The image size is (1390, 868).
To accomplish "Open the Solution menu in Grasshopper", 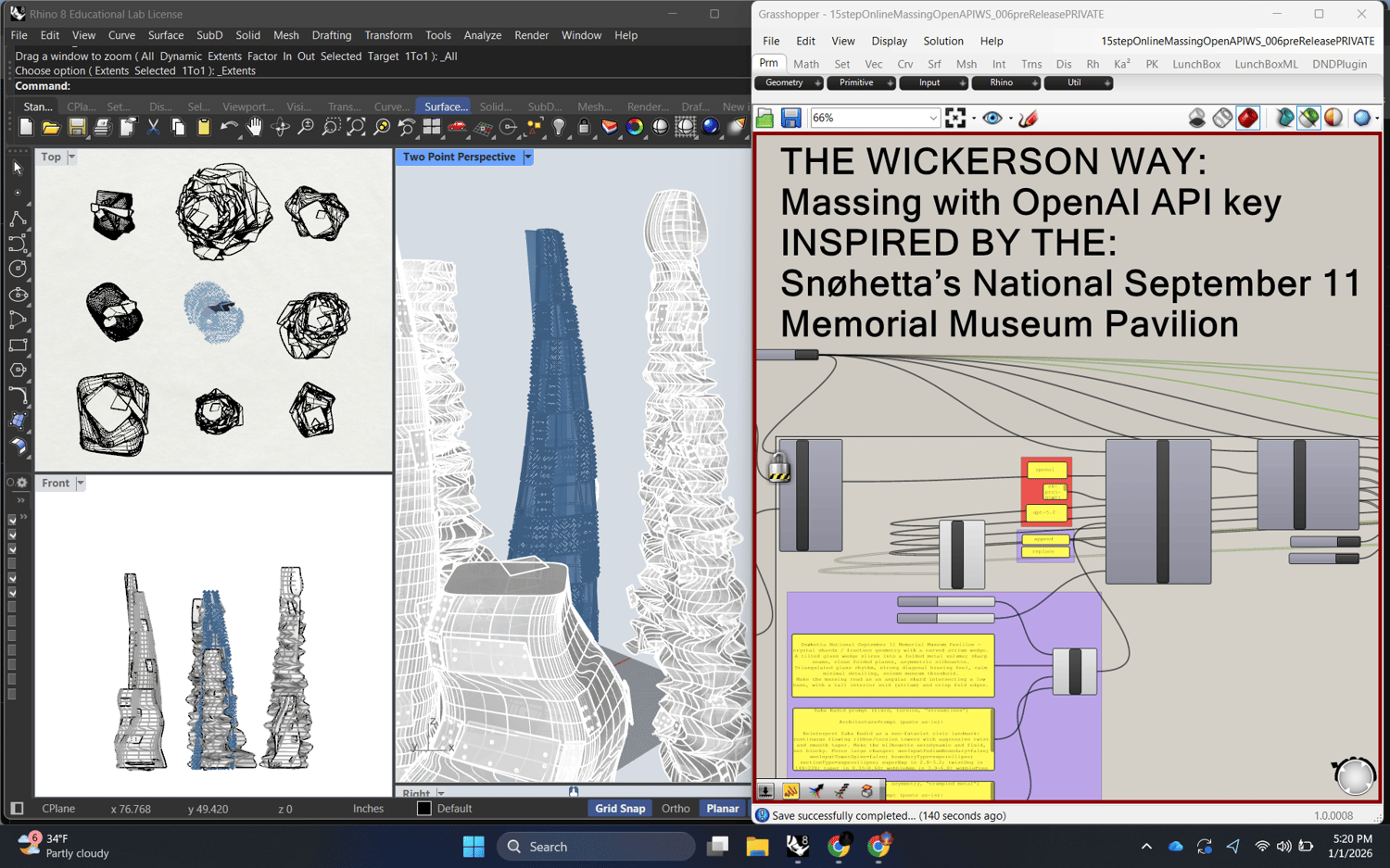I will [943, 42].
